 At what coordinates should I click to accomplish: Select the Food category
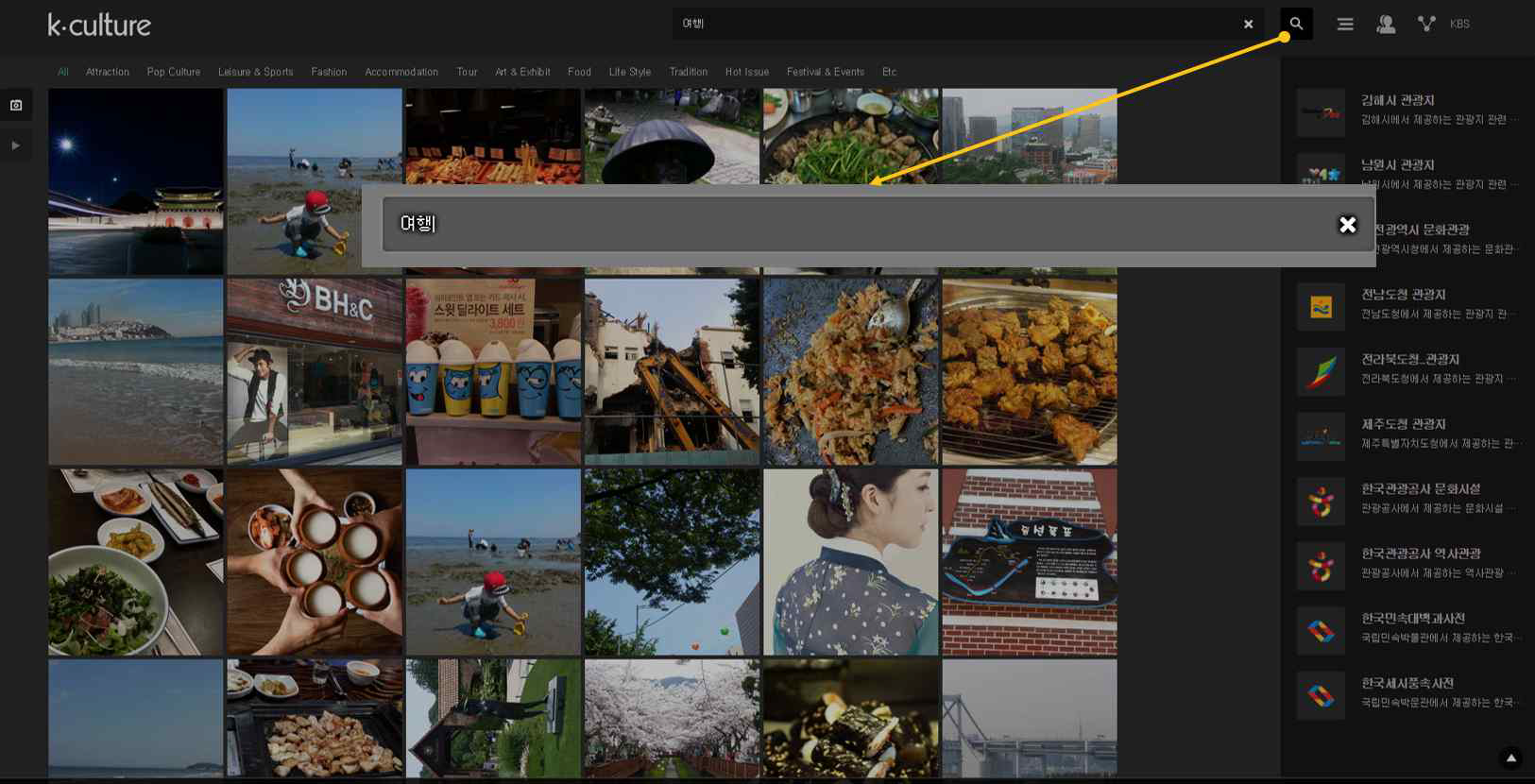click(579, 72)
